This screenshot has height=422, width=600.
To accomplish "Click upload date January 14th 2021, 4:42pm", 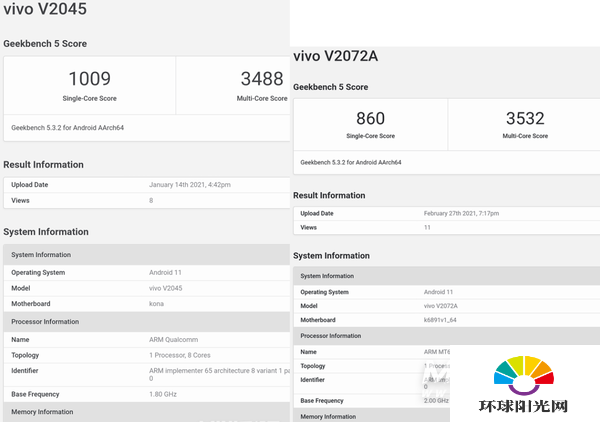I will [x=190, y=185].
